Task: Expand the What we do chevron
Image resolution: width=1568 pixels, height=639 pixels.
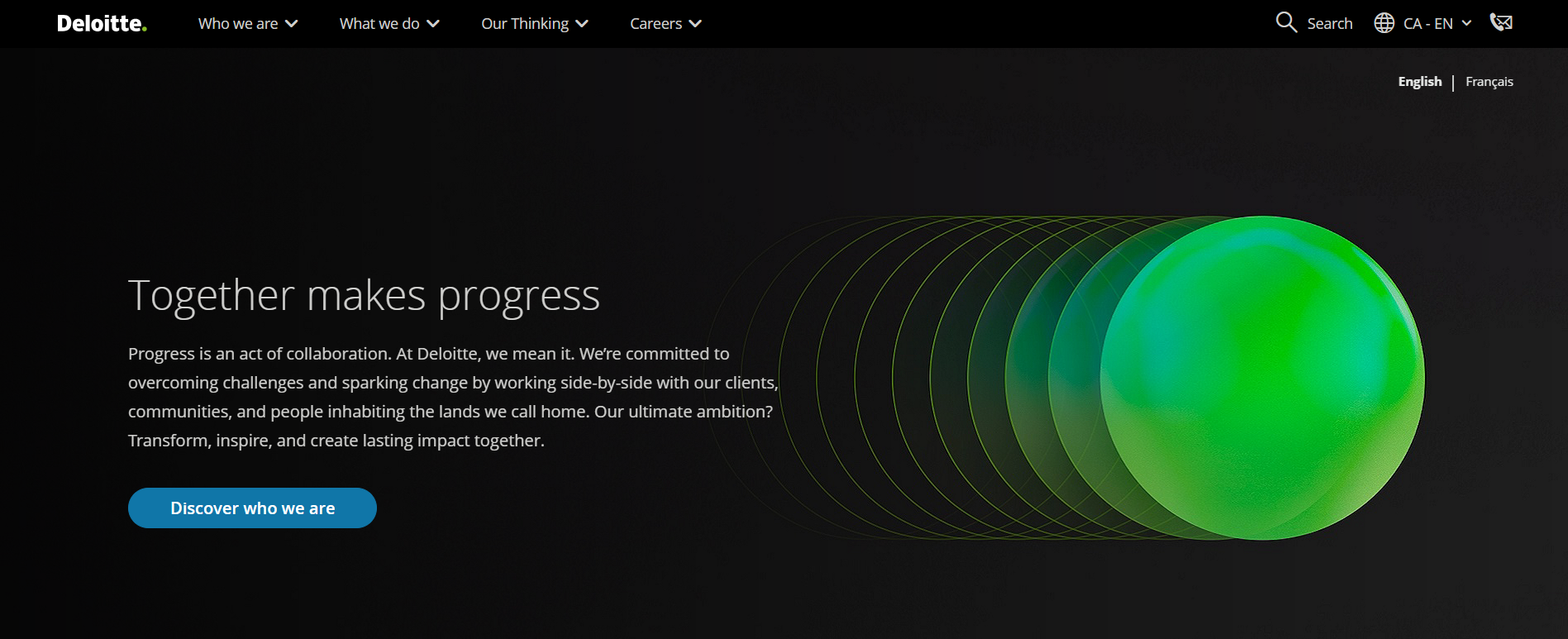Action: pos(433,24)
